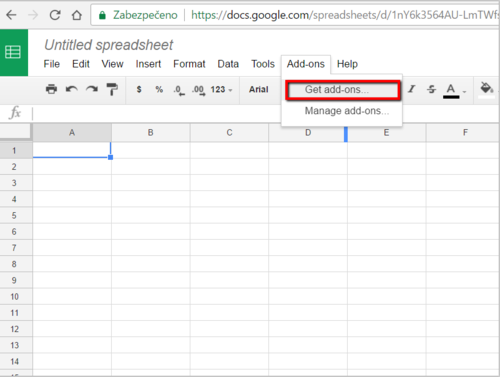Open the Format menu

[189, 64]
